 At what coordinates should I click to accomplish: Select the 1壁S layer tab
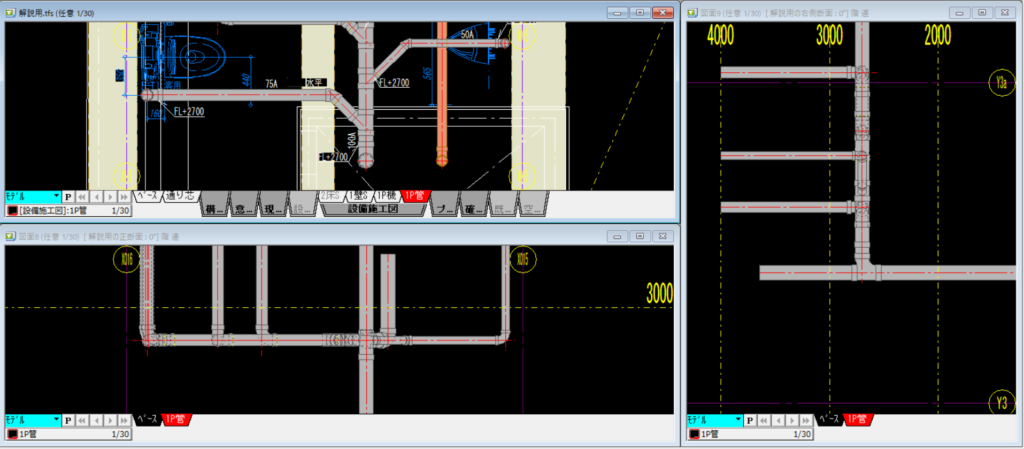(x=355, y=196)
